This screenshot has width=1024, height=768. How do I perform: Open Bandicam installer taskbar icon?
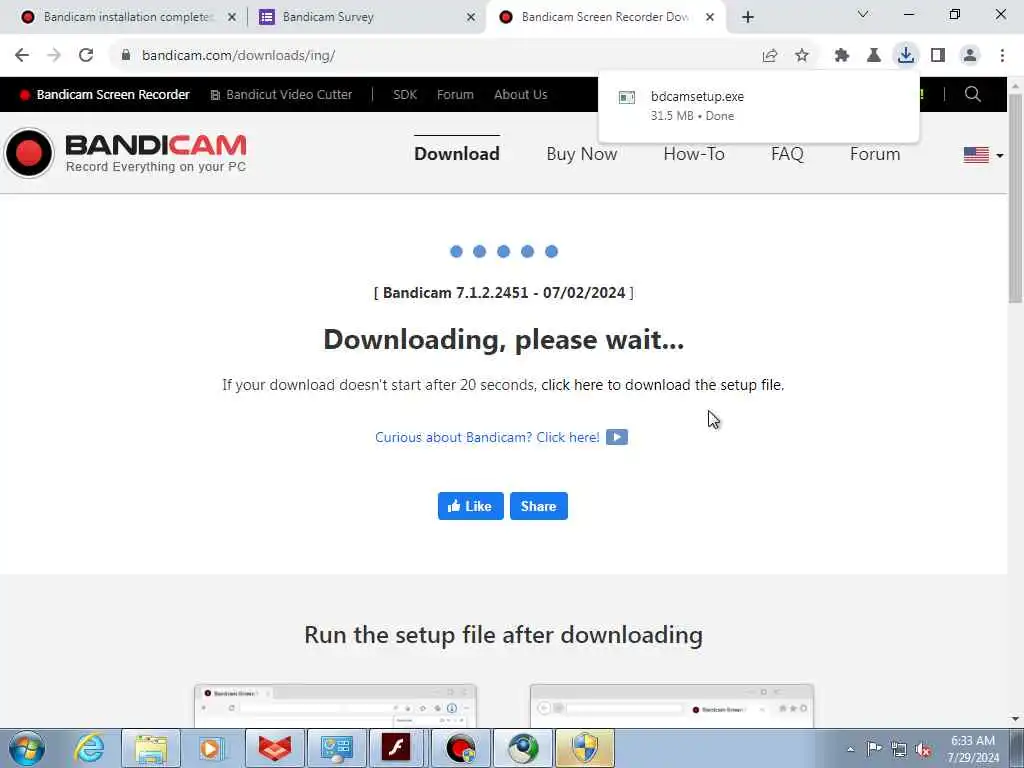pos(460,748)
